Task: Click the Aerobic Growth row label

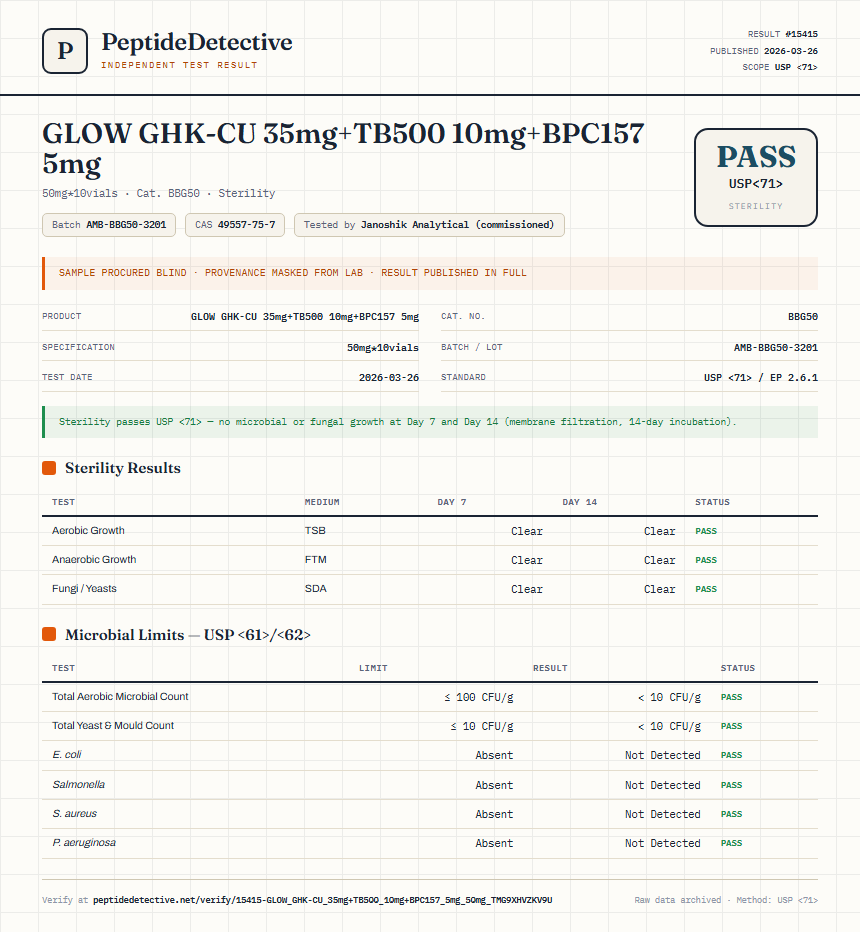Action: (x=88, y=531)
